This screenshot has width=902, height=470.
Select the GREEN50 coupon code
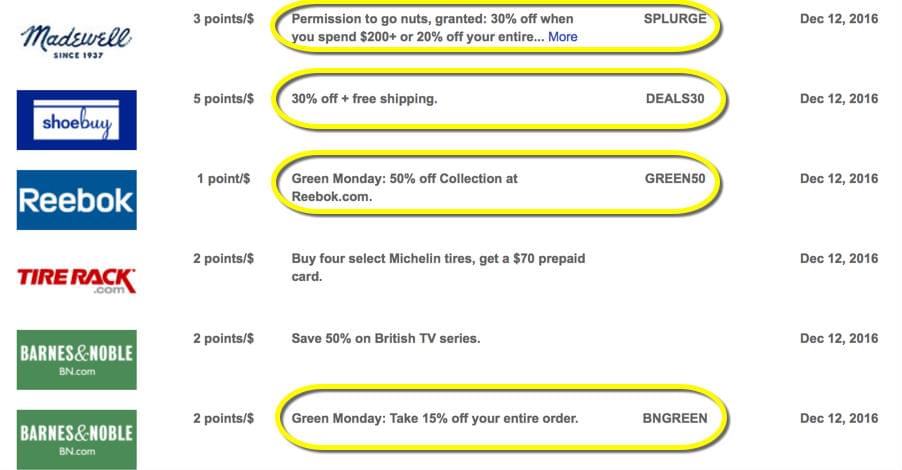click(675, 179)
